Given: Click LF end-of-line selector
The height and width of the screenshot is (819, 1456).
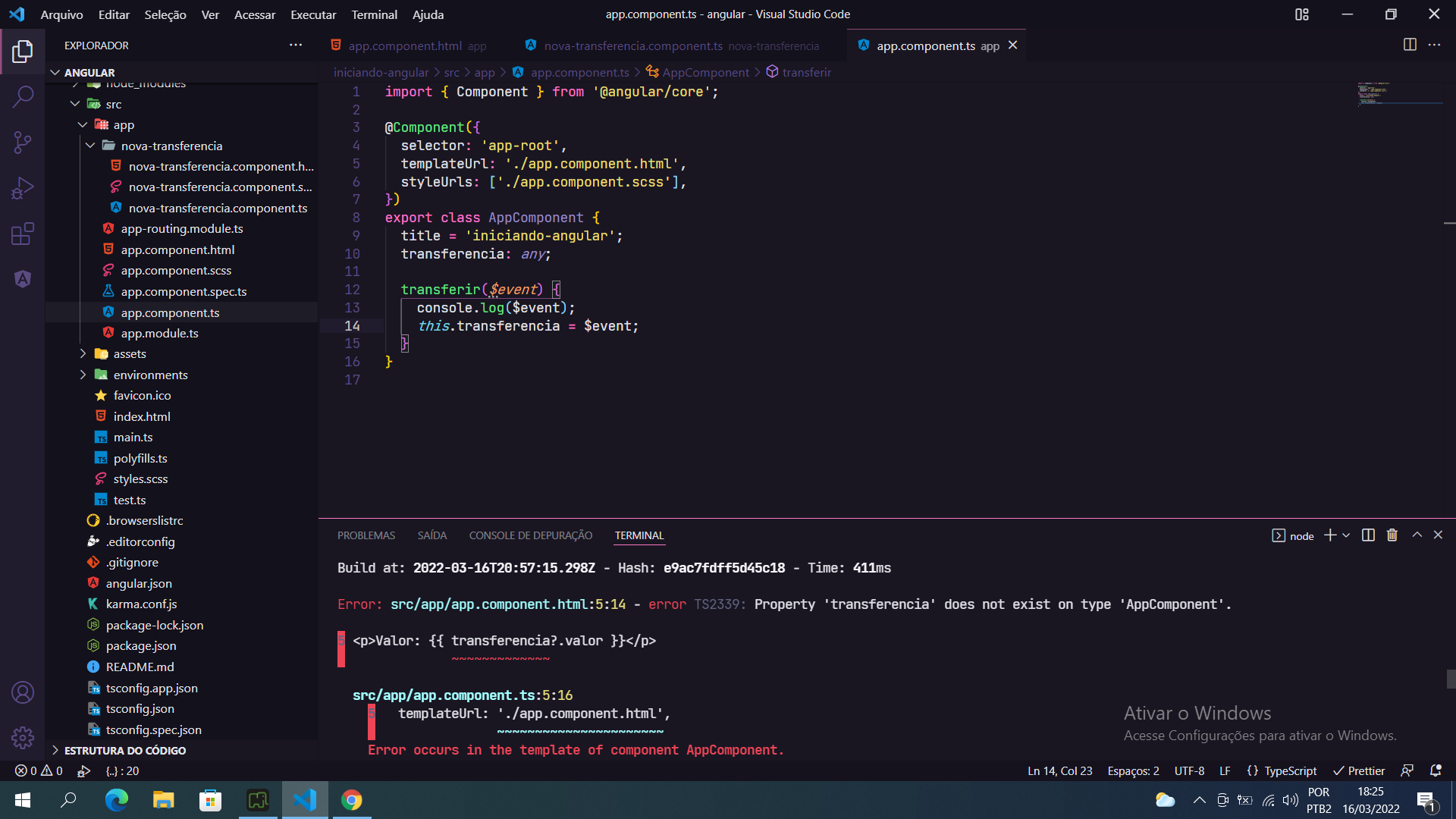Looking at the screenshot, I should (1225, 770).
